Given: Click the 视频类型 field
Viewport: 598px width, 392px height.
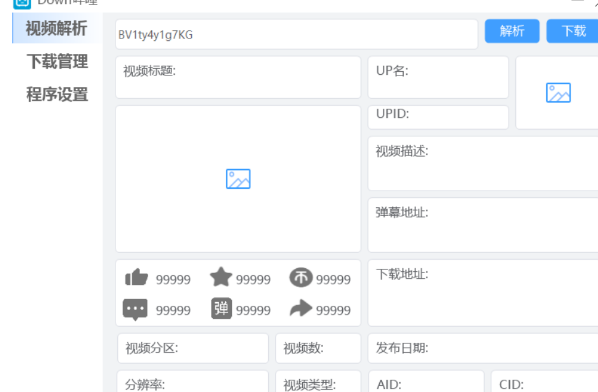Looking at the screenshot, I should click(x=318, y=382).
